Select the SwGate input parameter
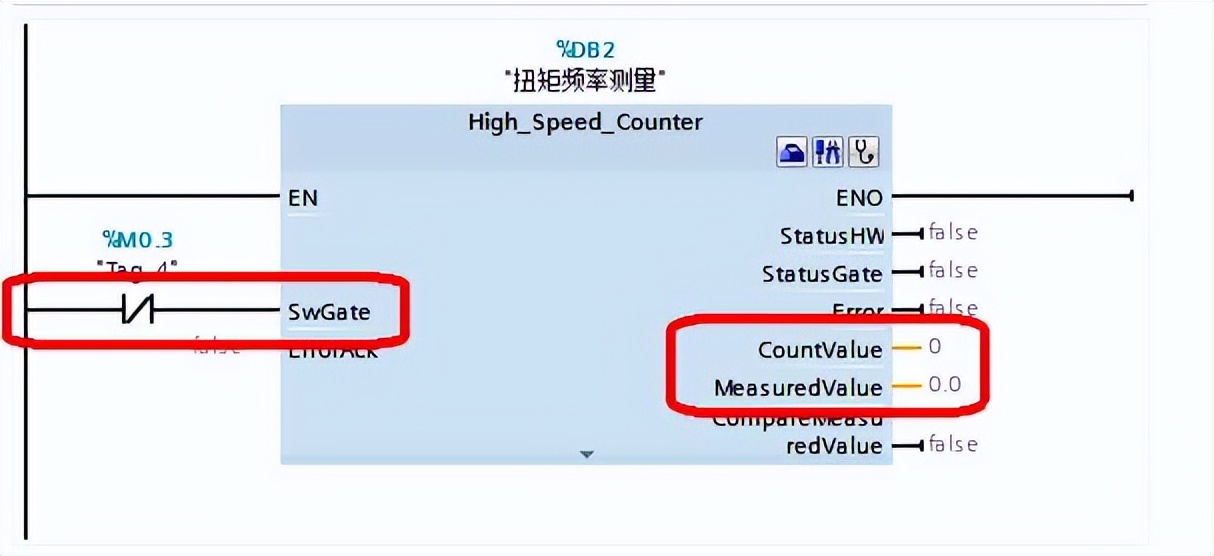This screenshot has height=556, width=1214. [330, 312]
